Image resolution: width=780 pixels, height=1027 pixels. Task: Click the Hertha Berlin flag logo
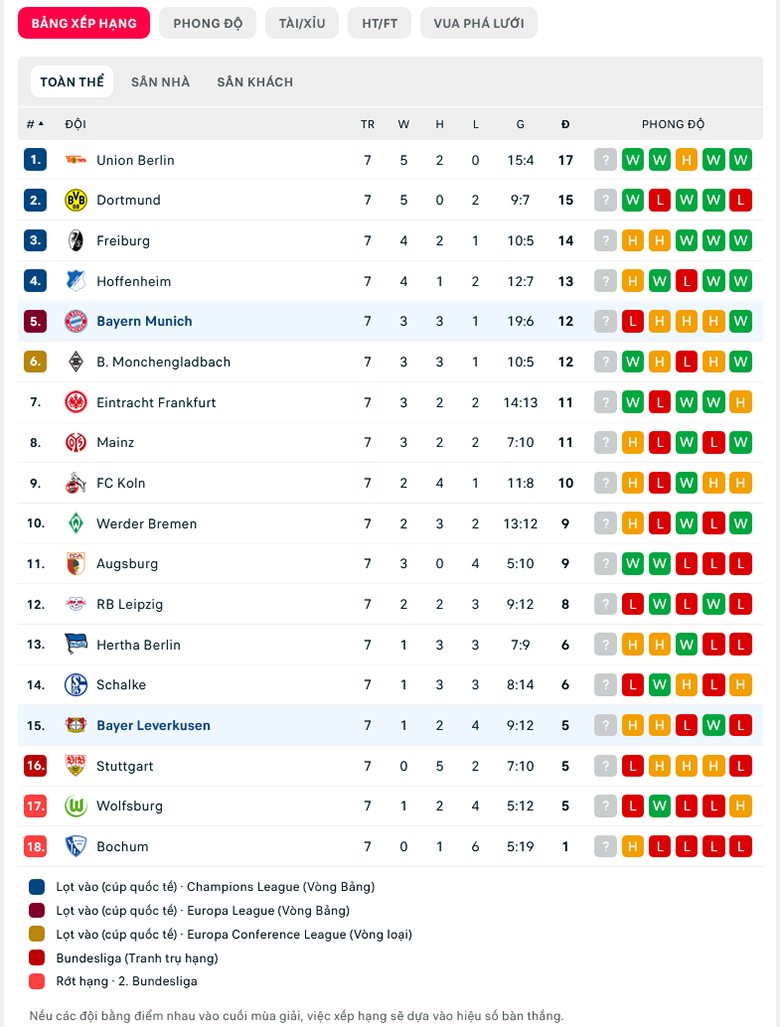pyautogui.click(x=76, y=644)
